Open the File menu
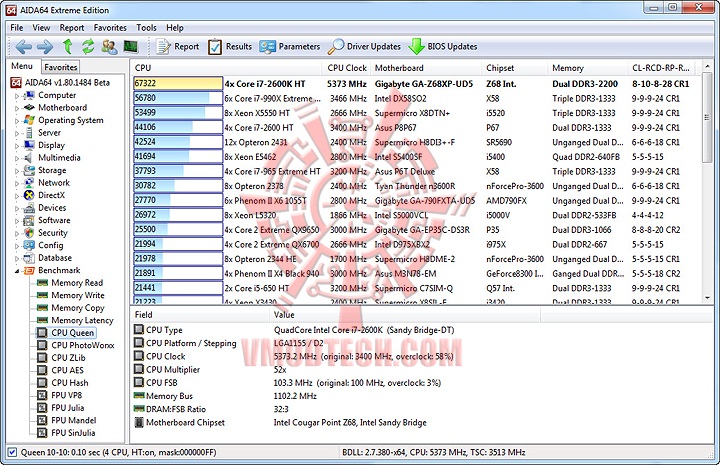This screenshot has height=465, width=720. pyautogui.click(x=17, y=28)
